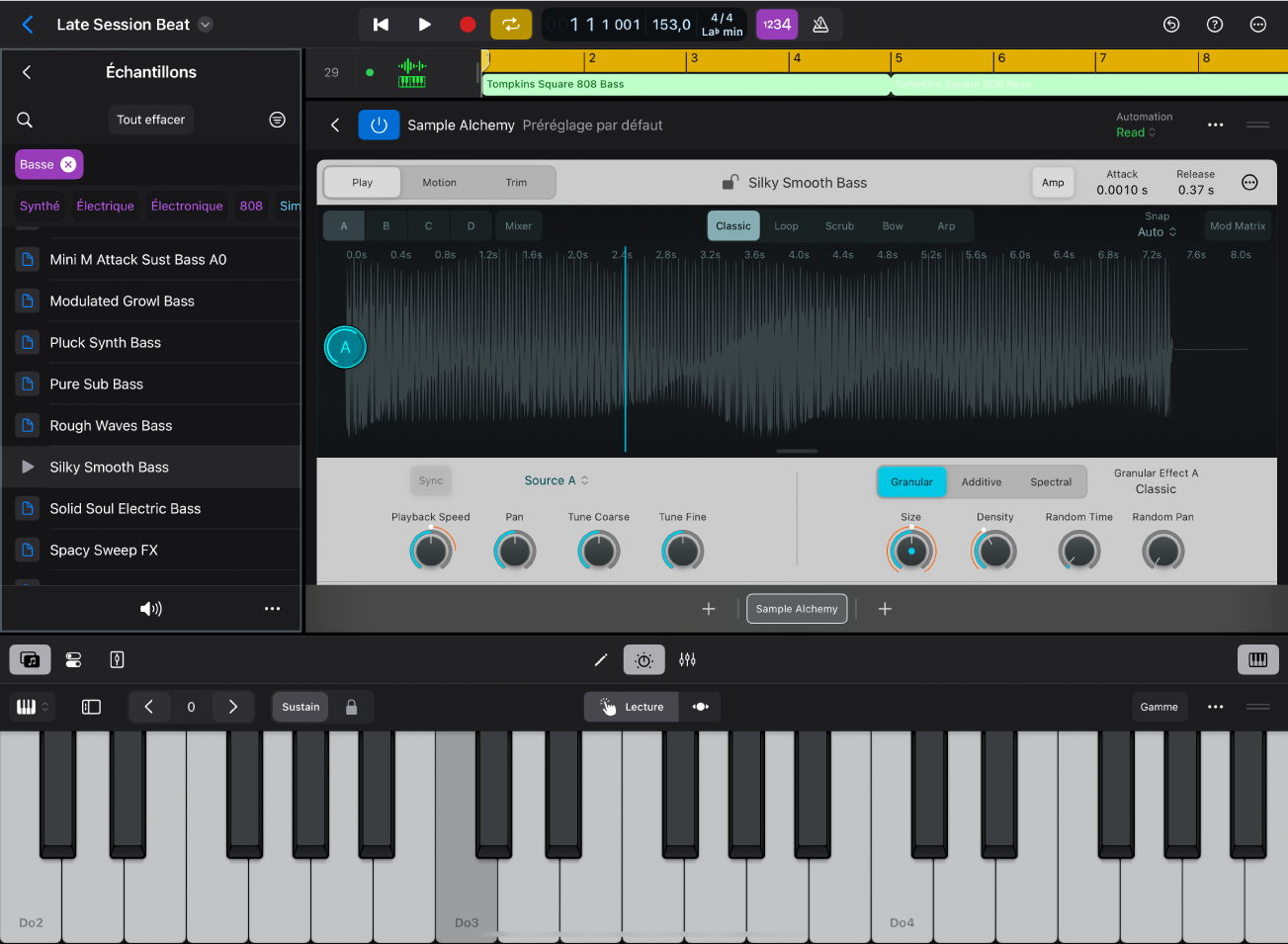Viewport: 1288px width, 944px height.
Task: Toggle the 1234 count-in
Action: pos(777,24)
